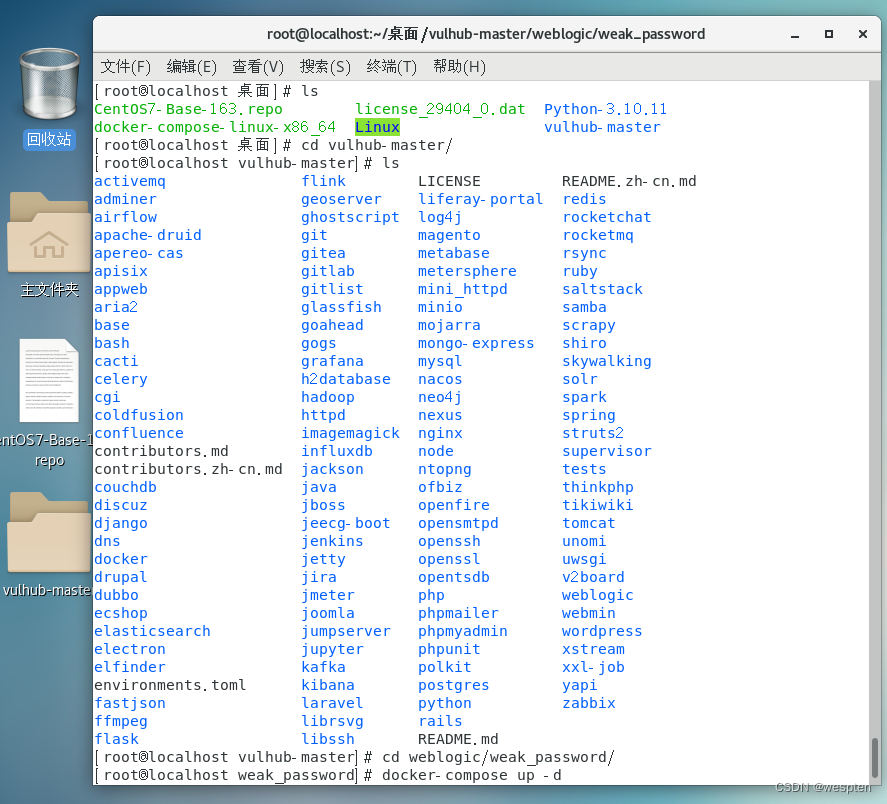Click the README.md file name
This screenshot has height=804, width=887.
tap(458, 739)
